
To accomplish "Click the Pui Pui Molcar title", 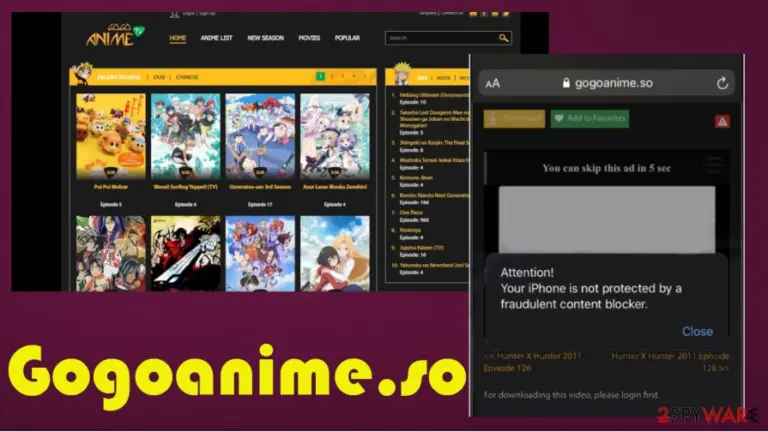I will click(x=111, y=187).
